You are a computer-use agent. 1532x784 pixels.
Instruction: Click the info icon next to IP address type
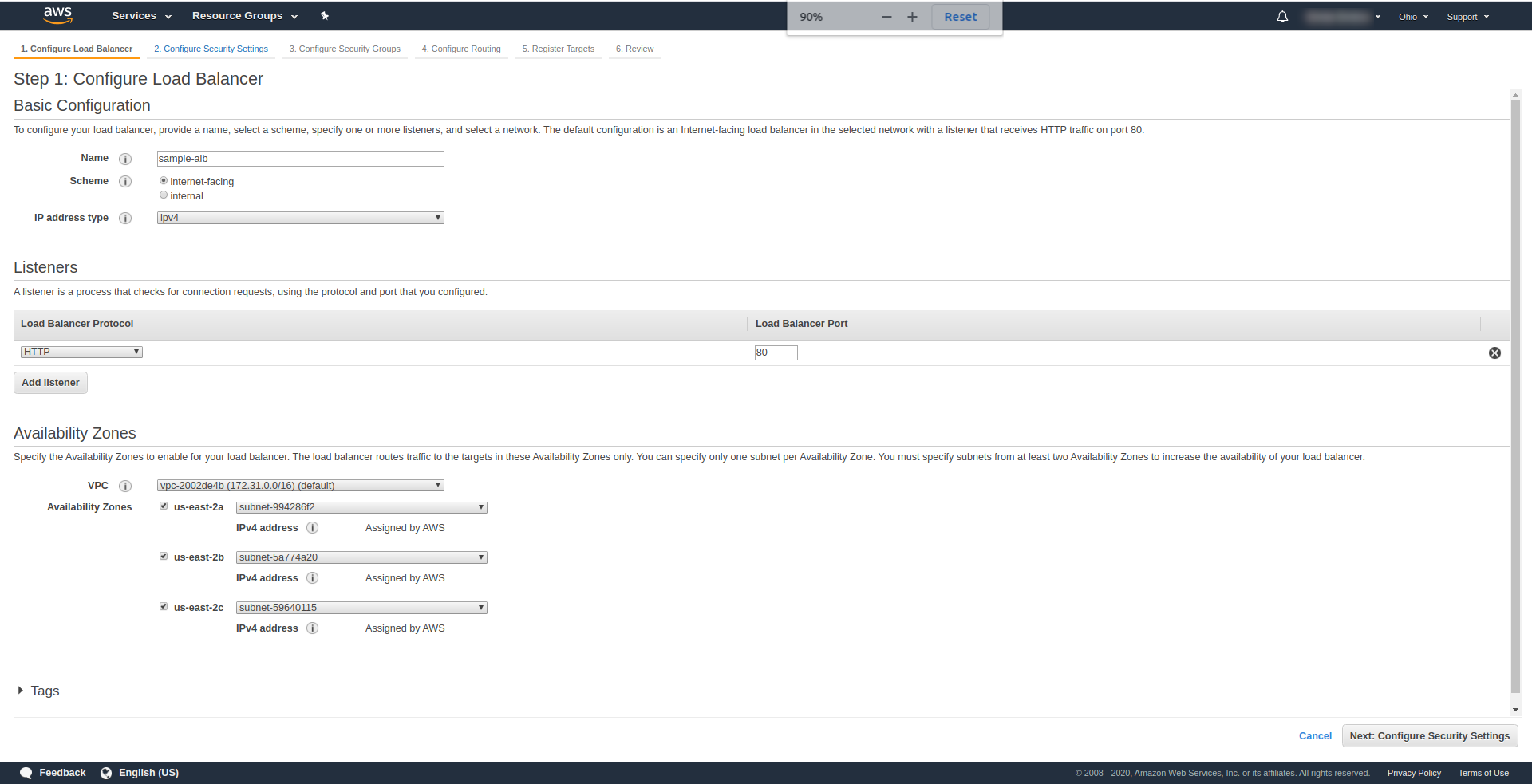point(125,218)
